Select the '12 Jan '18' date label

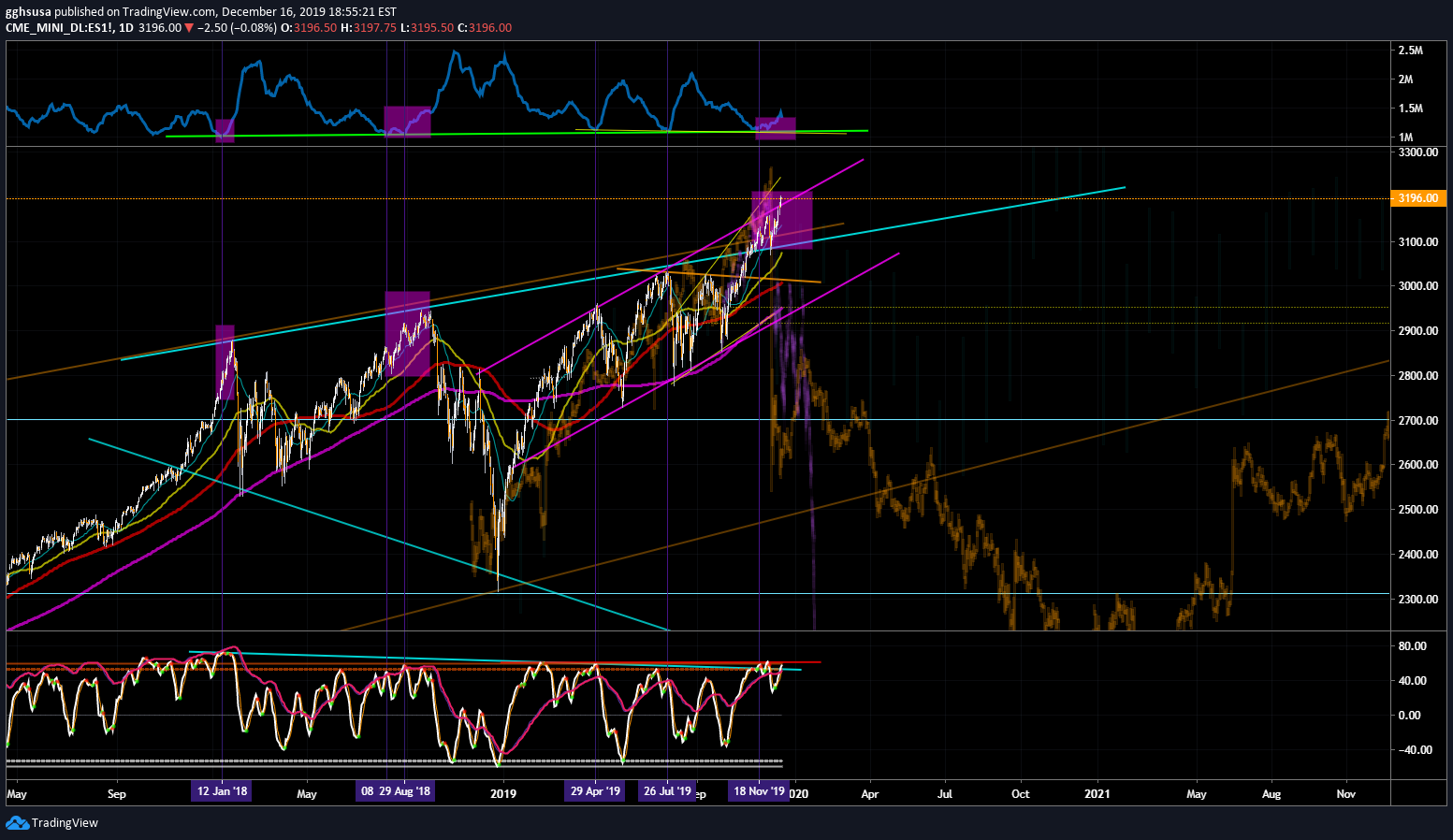223,791
